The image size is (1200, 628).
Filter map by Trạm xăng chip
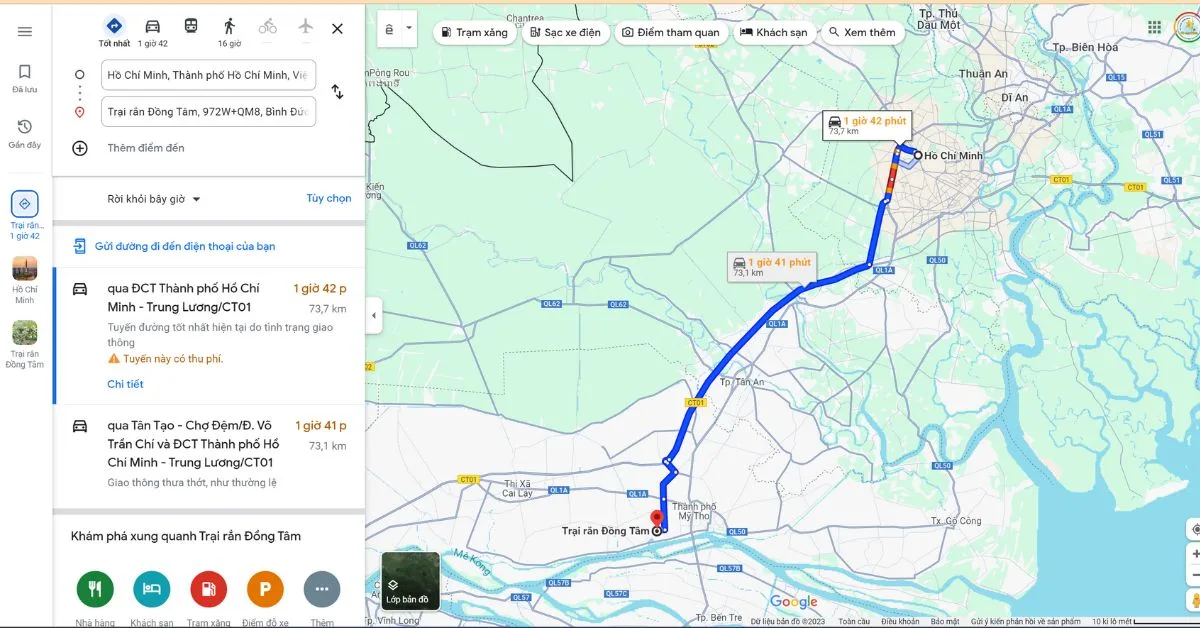[475, 33]
